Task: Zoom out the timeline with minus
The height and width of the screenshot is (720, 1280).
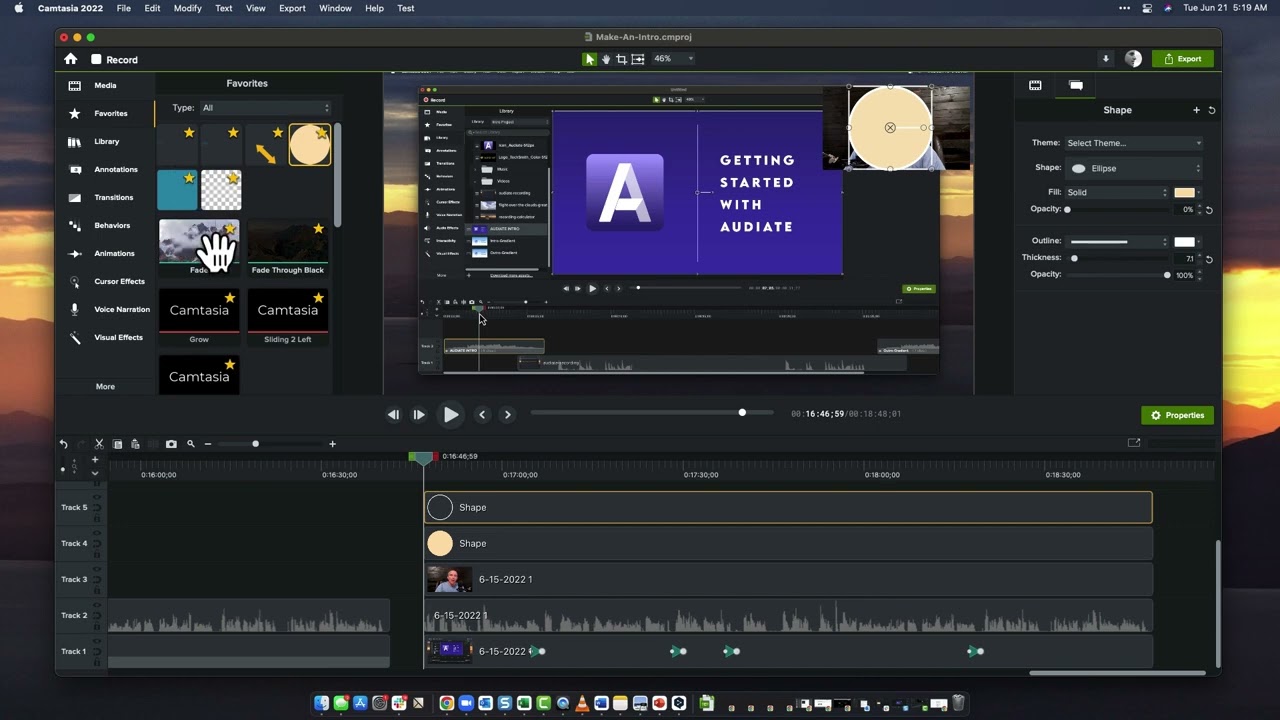Action: point(208,444)
